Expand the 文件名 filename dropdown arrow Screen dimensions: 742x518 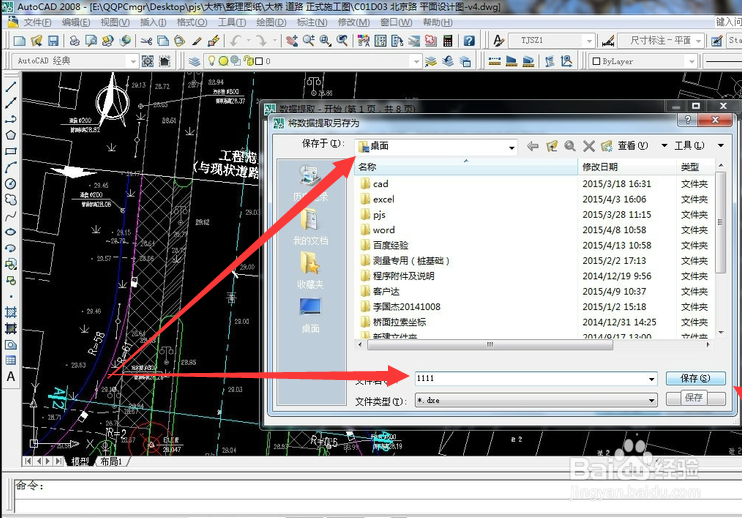click(x=652, y=379)
